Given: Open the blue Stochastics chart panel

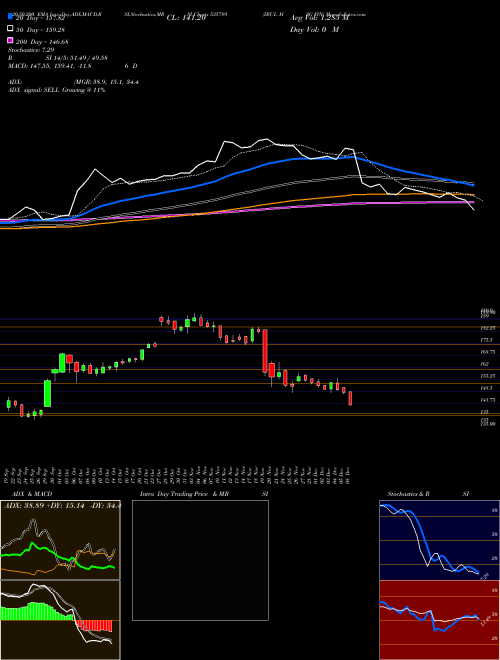Looking at the screenshot, I should [x=439, y=540].
